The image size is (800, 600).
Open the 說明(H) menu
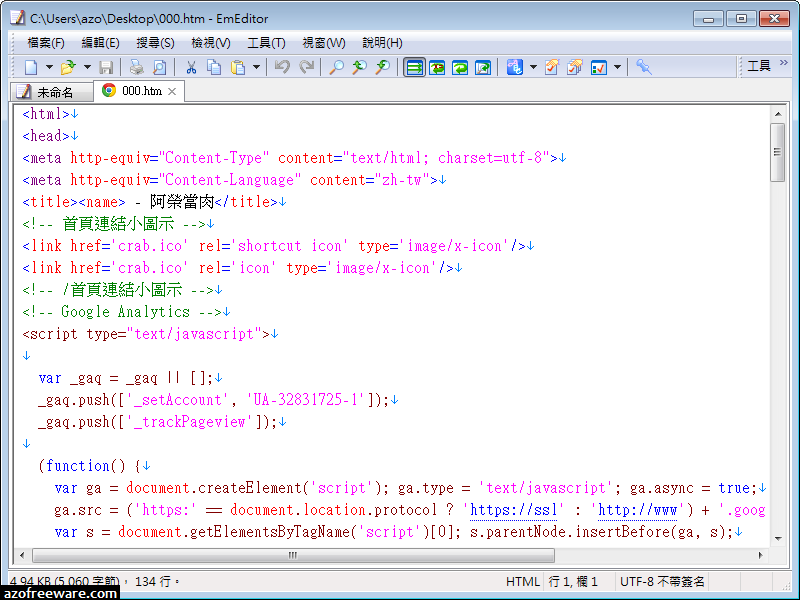click(x=382, y=43)
